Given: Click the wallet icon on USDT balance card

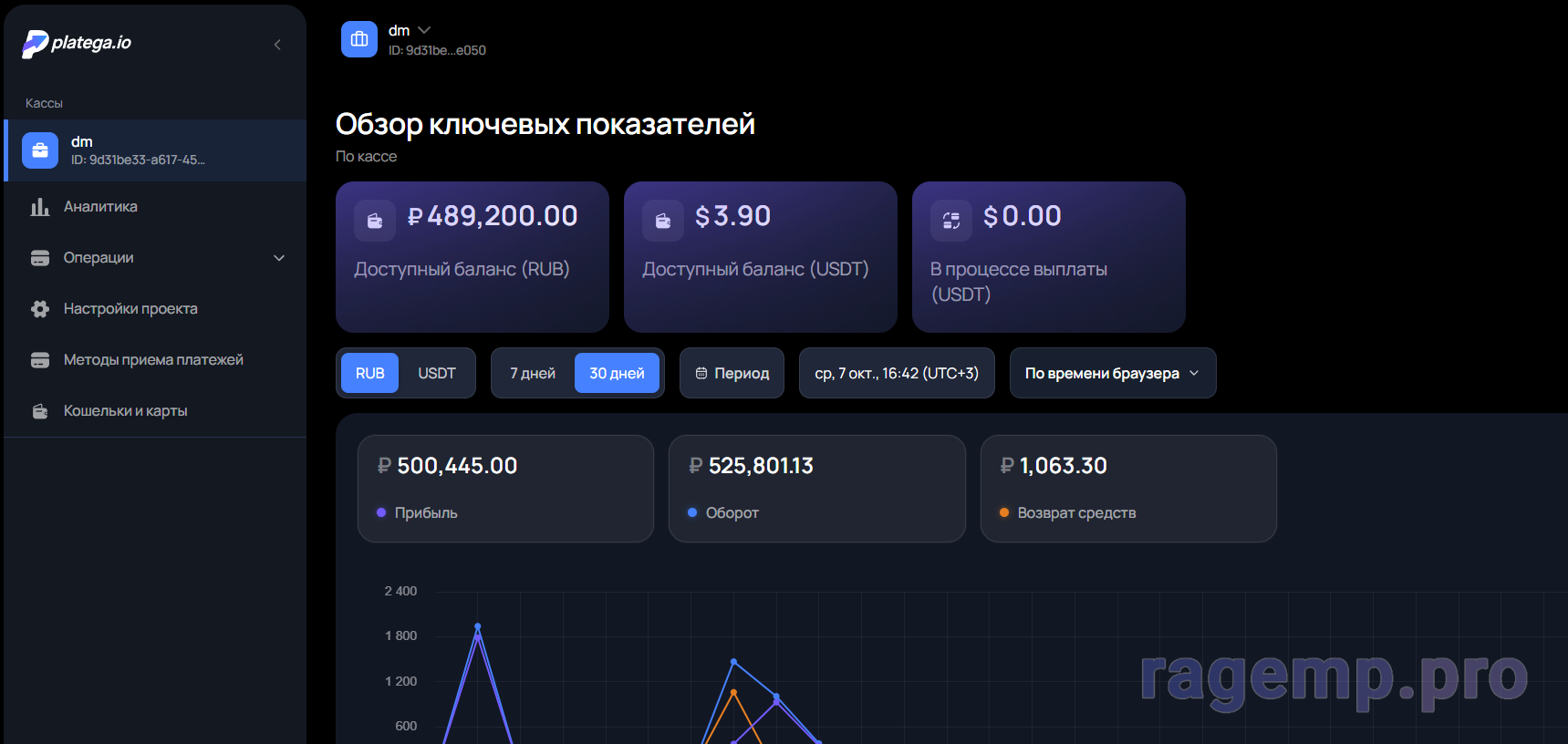Looking at the screenshot, I should 663,221.
